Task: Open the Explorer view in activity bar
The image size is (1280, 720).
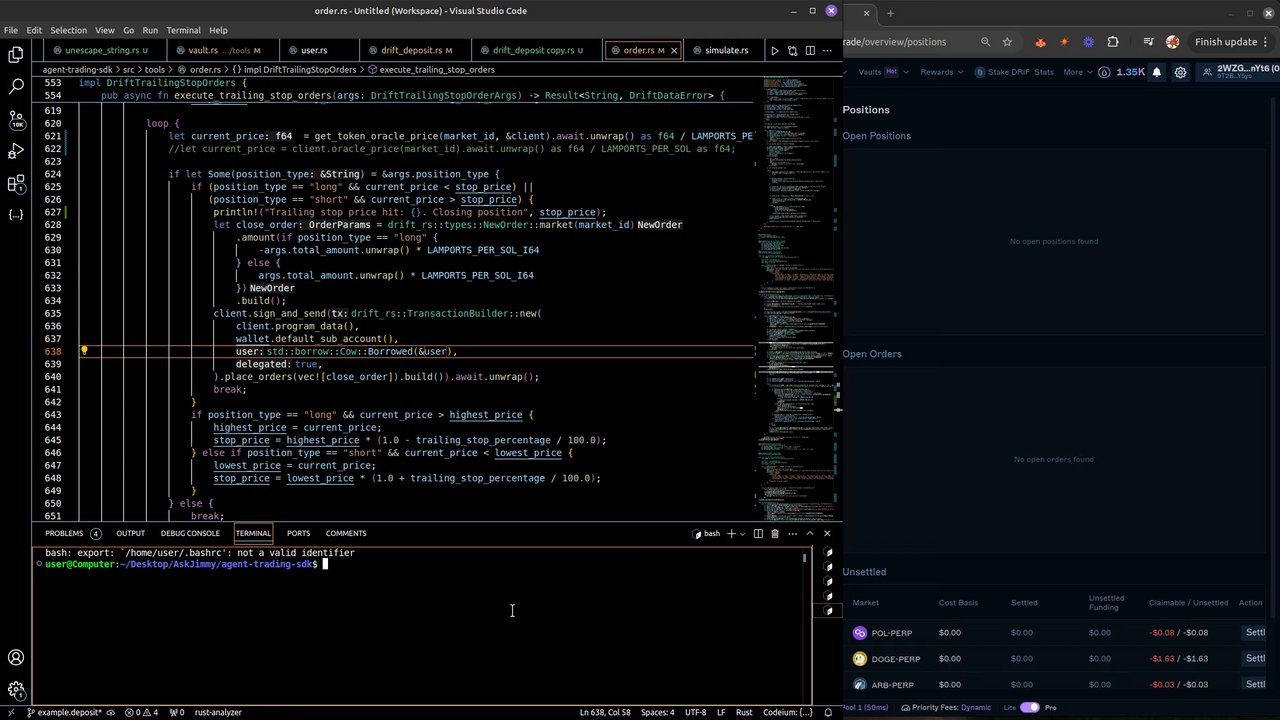Action: coord(16,55)
